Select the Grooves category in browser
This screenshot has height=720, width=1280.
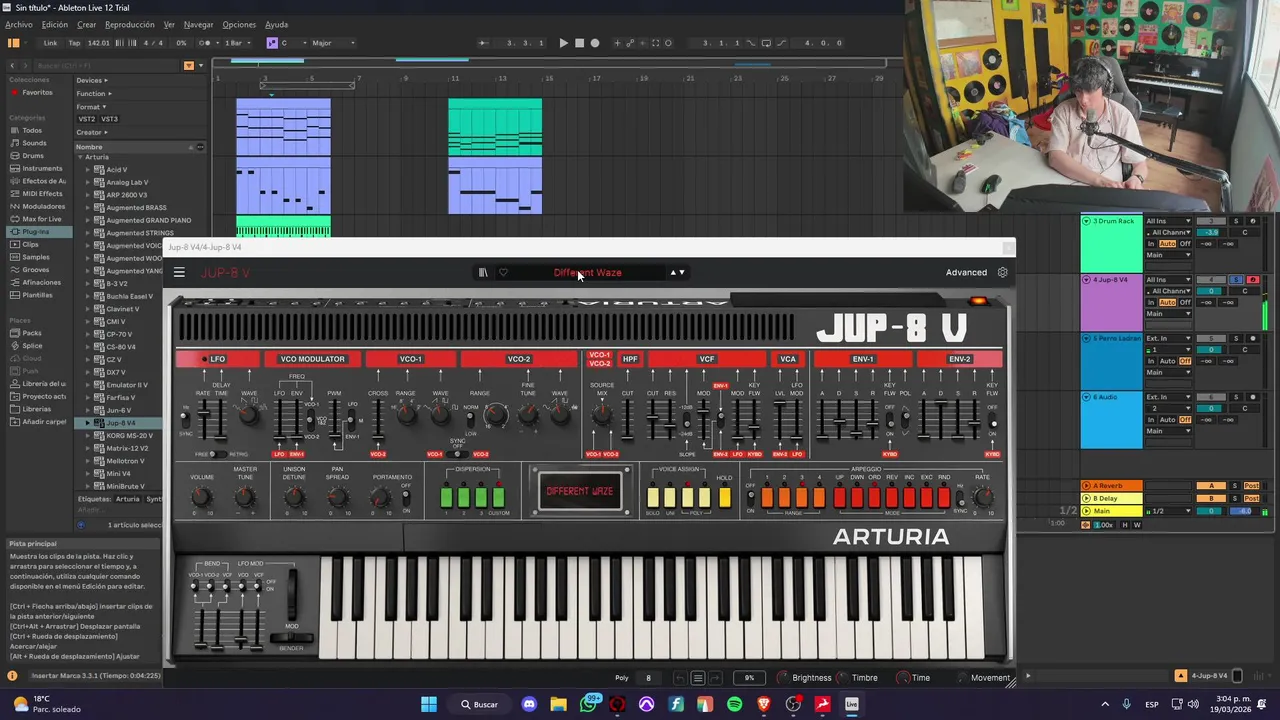coord(36,270)
